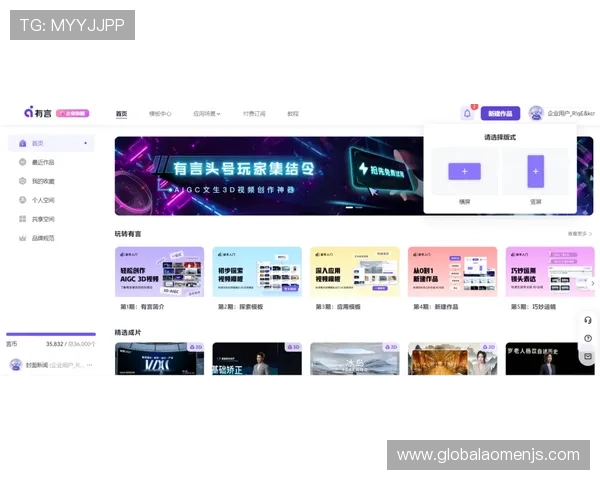600x480 pixels.
Task: Open the first featured video thumbnail
Action: point(159,359)
